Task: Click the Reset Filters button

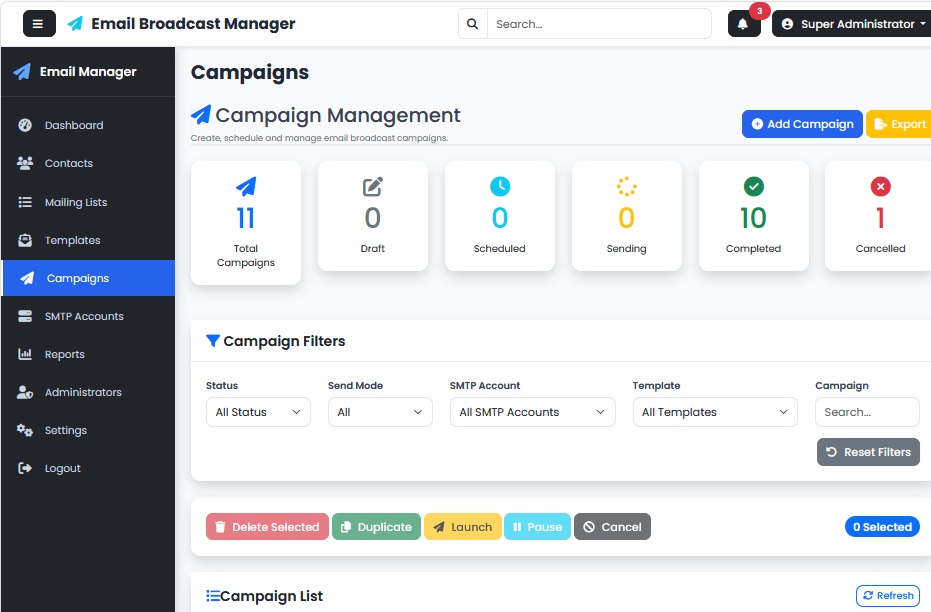Action: [x=868, y=452]
